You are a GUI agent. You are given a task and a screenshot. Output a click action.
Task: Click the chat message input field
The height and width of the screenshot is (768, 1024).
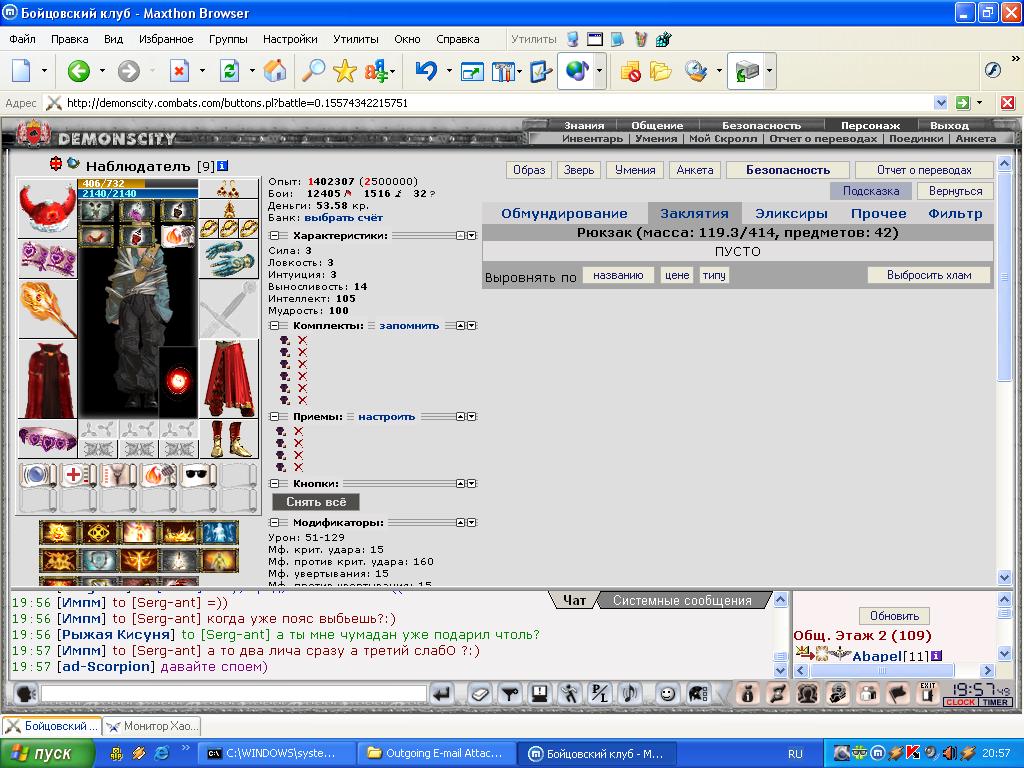[x=234, y=693]
